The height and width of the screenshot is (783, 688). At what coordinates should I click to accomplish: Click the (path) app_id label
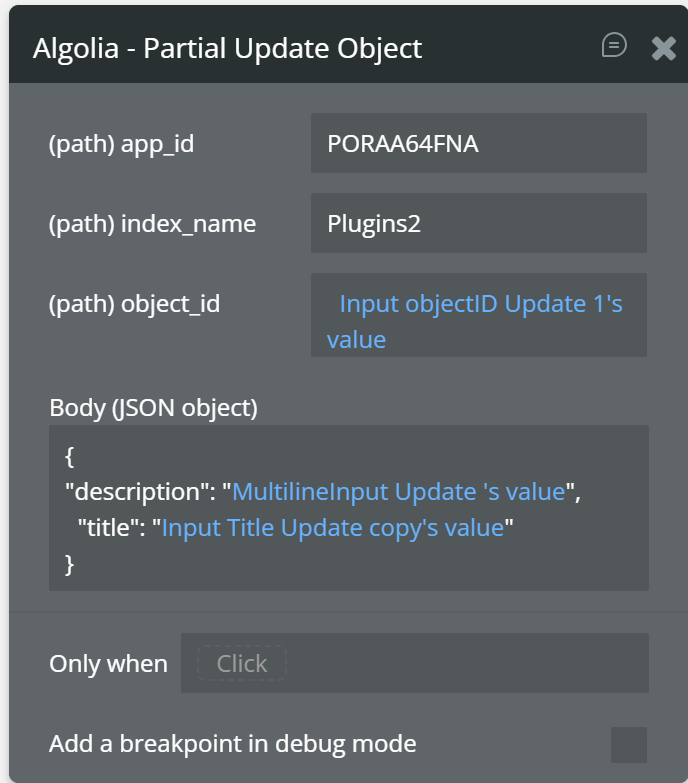click(121, 144)
